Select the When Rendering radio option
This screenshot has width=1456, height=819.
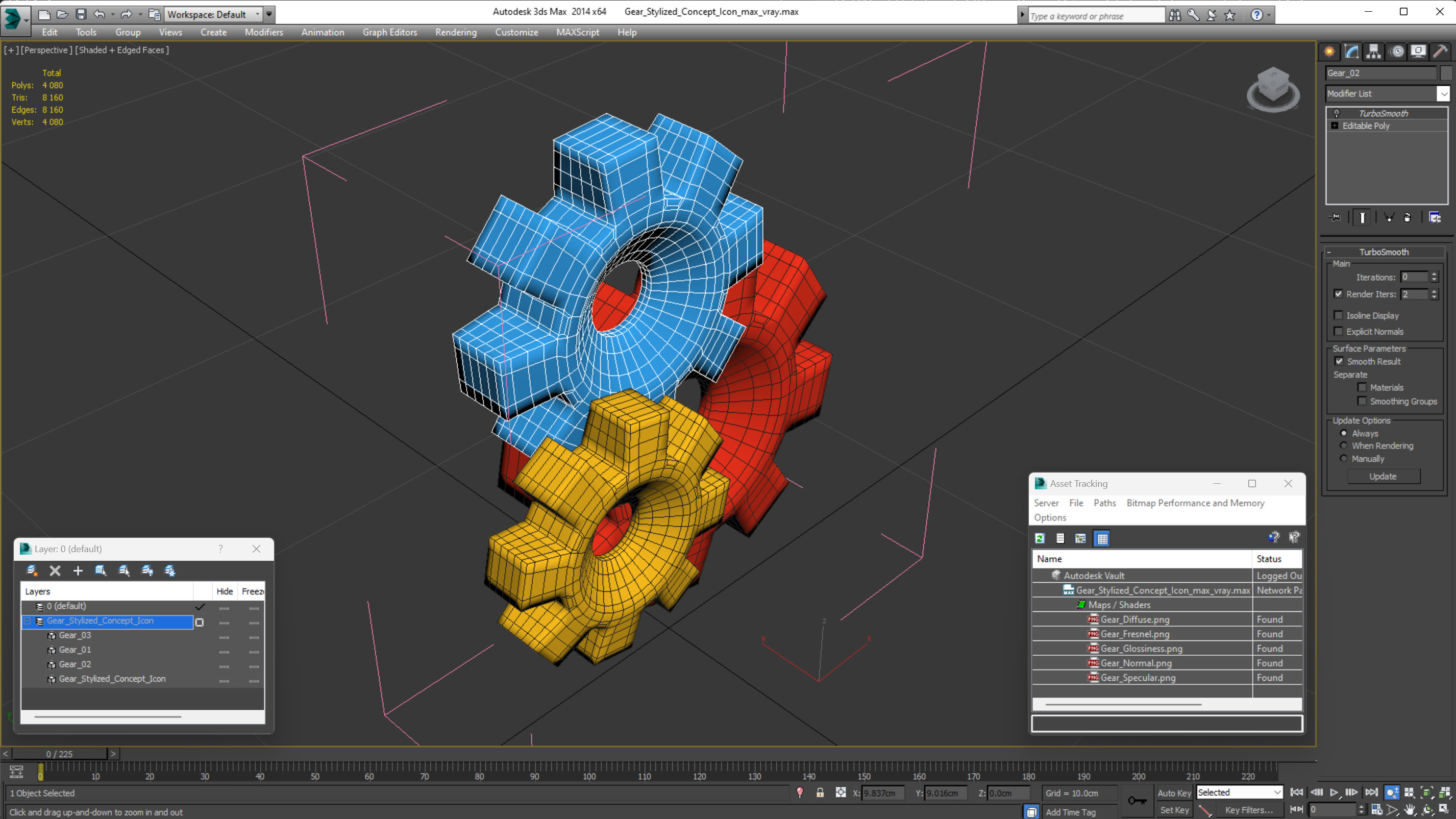(x=1344, y=445)
